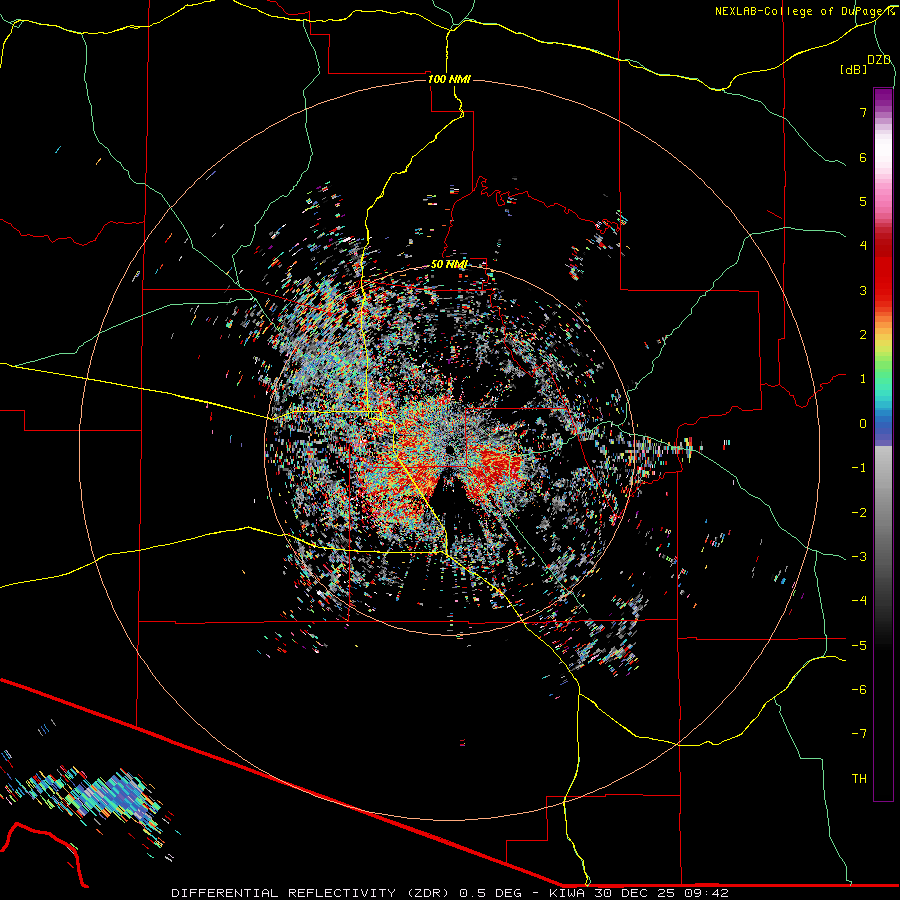Select the -4 value on the color scale
The height and width of the screenshot is (900, 900).
tap(859, 601)
